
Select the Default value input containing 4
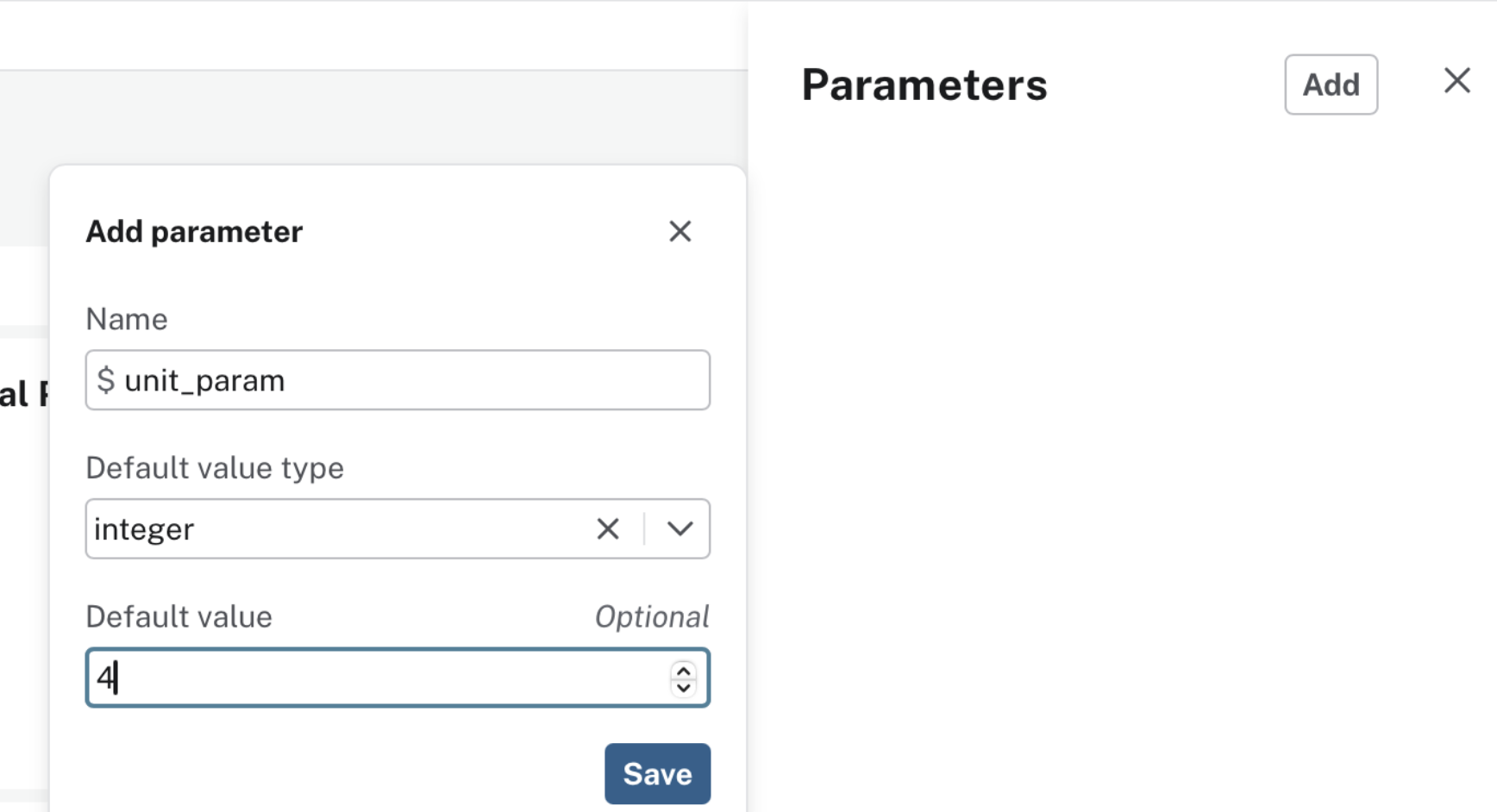point(345,678)
